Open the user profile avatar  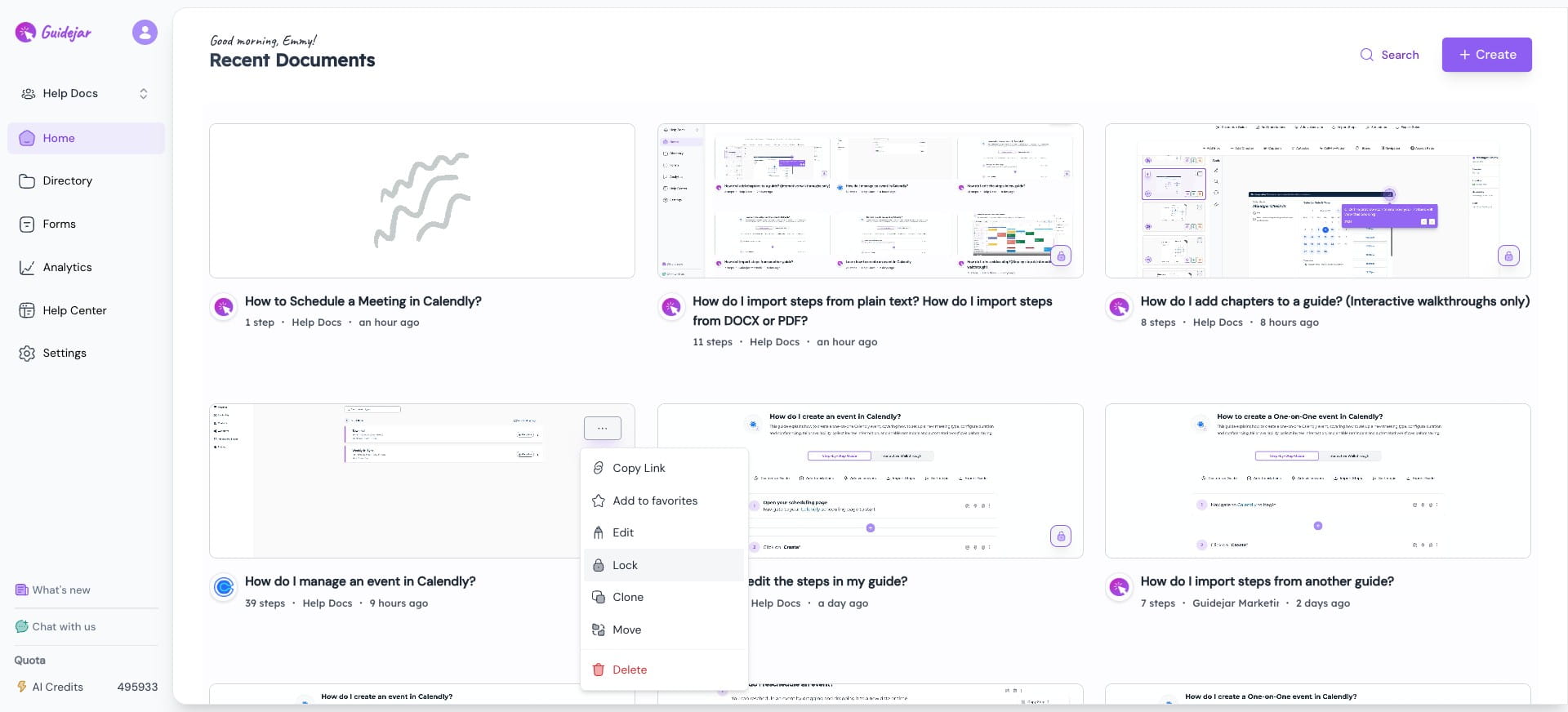(145, 32)
